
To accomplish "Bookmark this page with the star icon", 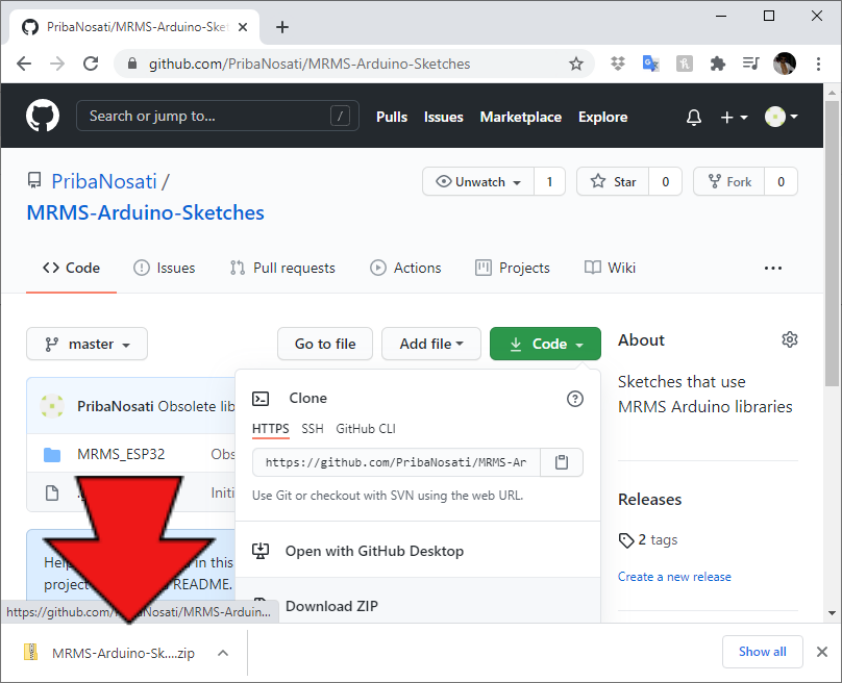I will coord(576,63).
